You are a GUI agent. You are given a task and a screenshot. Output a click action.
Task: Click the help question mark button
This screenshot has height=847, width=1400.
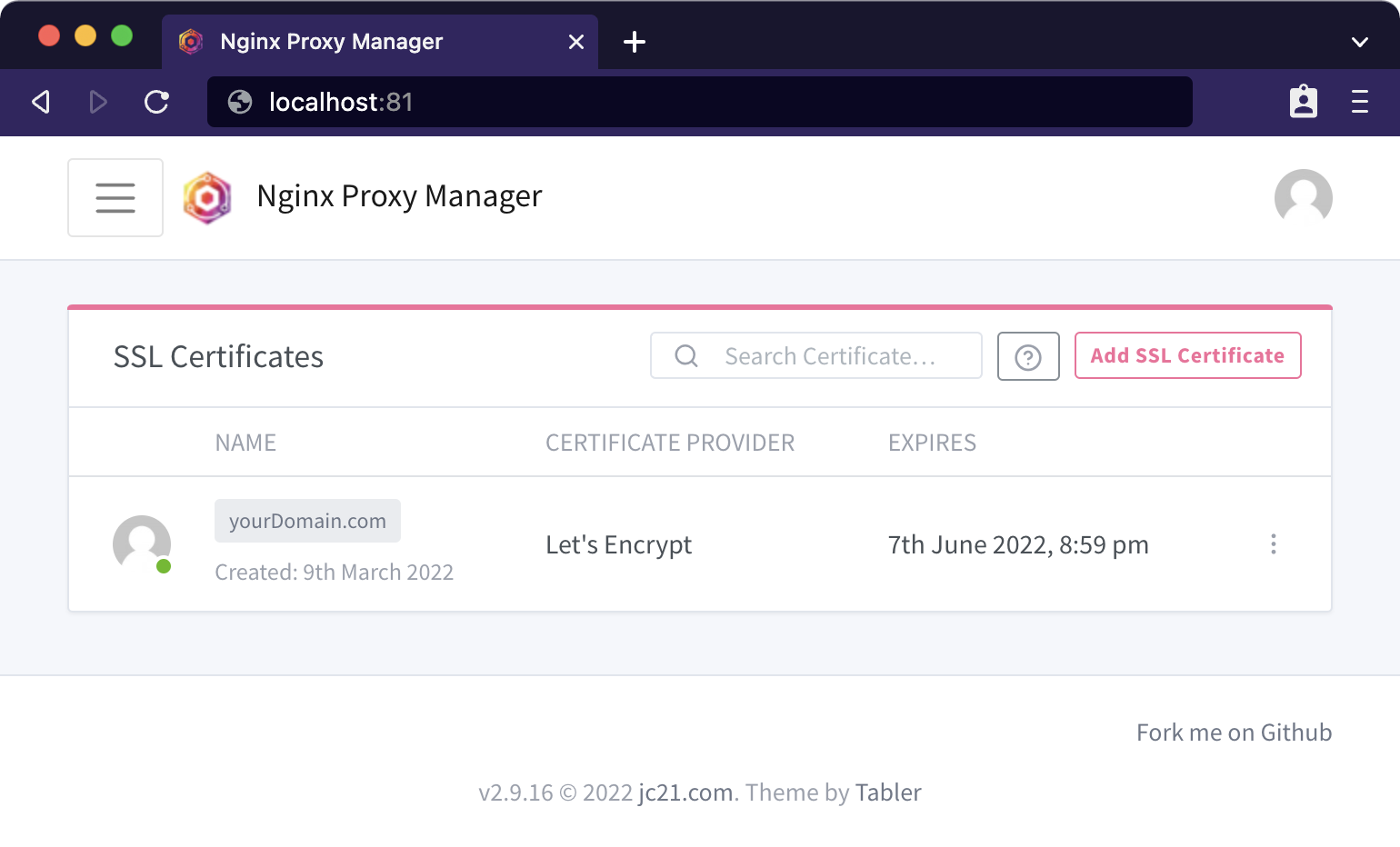[1028, 356]
